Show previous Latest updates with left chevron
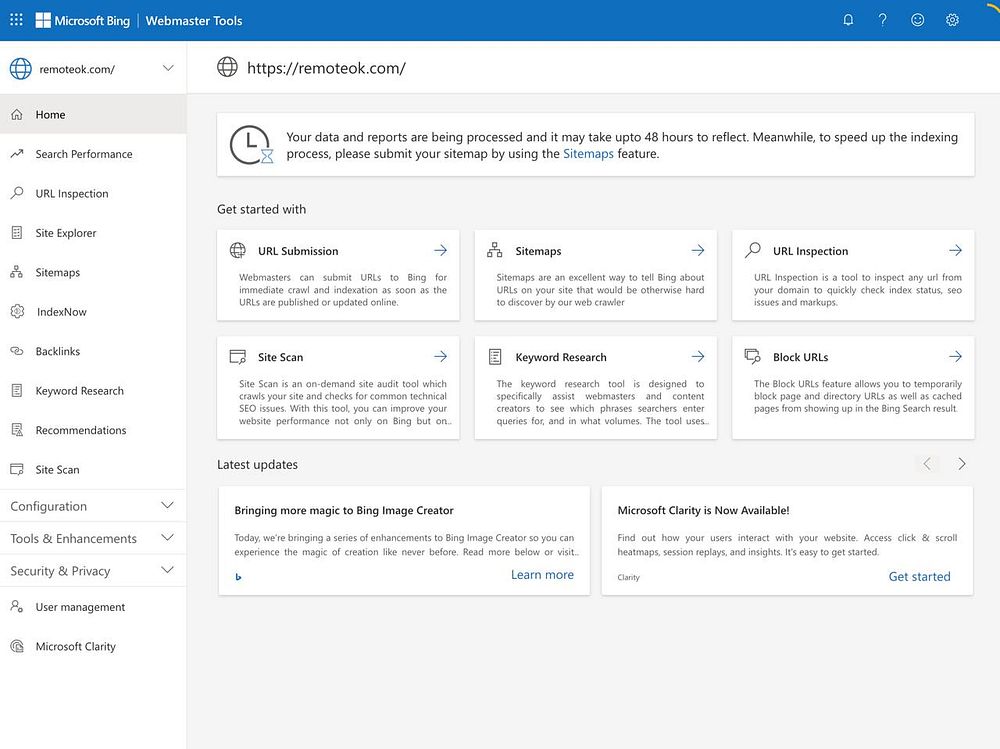1000x749 pixels. [x=927, y=464]
